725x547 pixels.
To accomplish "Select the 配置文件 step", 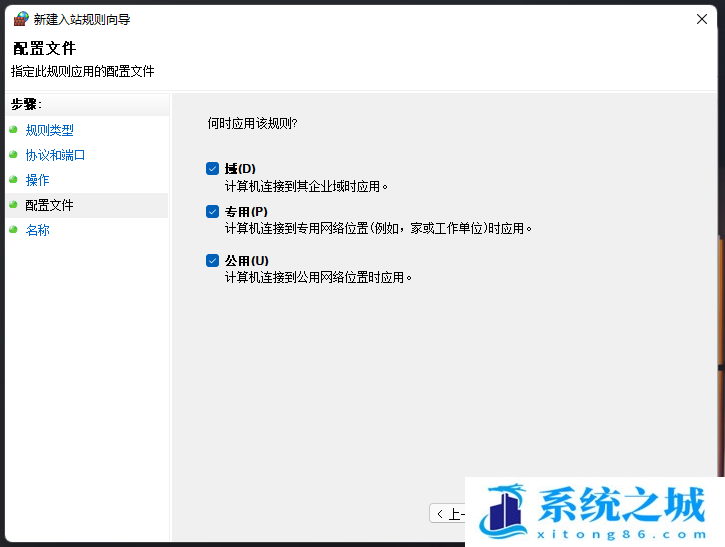I will [49, 205].
